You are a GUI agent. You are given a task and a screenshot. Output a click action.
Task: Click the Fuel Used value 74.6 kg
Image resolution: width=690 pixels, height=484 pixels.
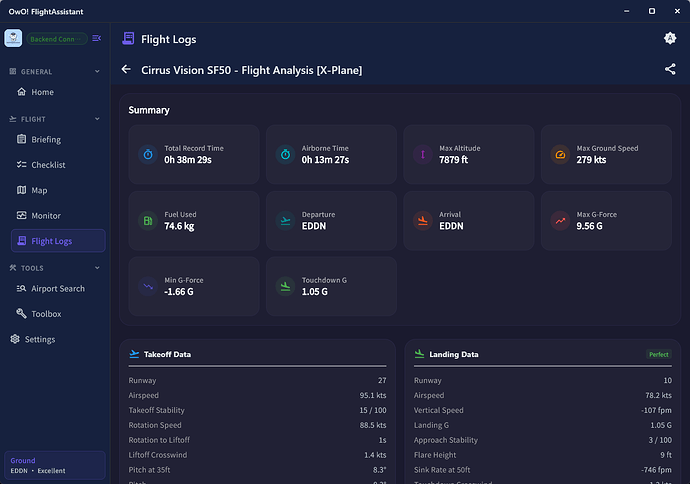(x=179, y=226)
